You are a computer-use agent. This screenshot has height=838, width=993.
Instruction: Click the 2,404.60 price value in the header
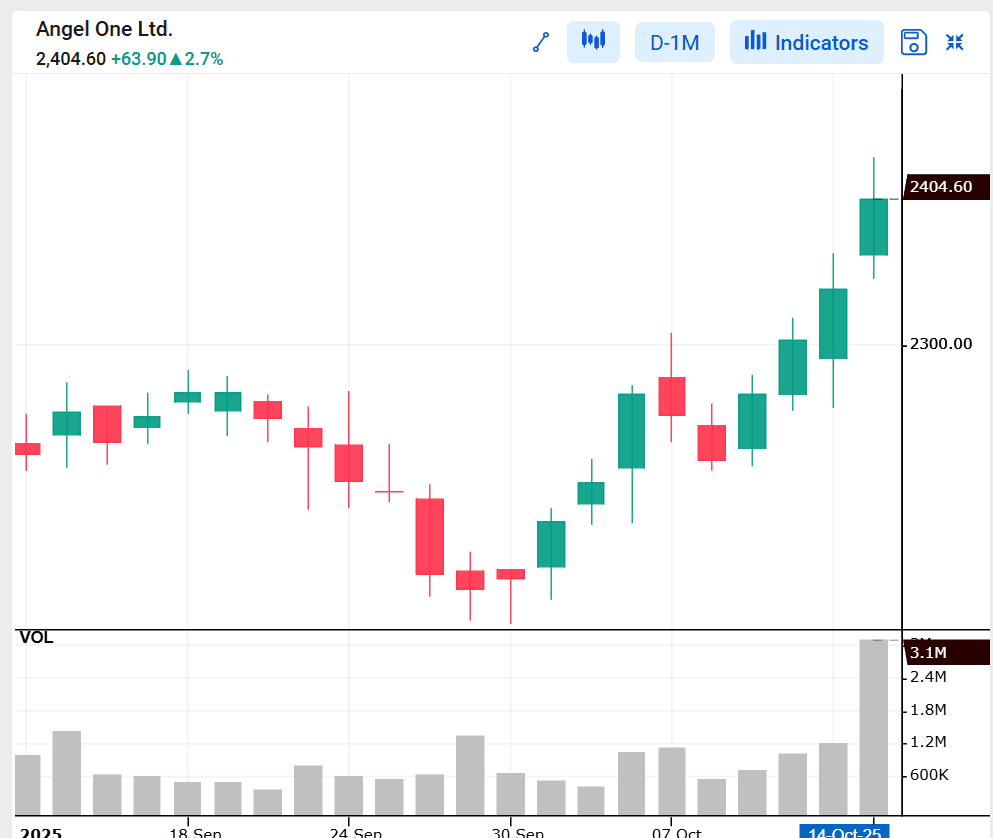click(71, 59)
